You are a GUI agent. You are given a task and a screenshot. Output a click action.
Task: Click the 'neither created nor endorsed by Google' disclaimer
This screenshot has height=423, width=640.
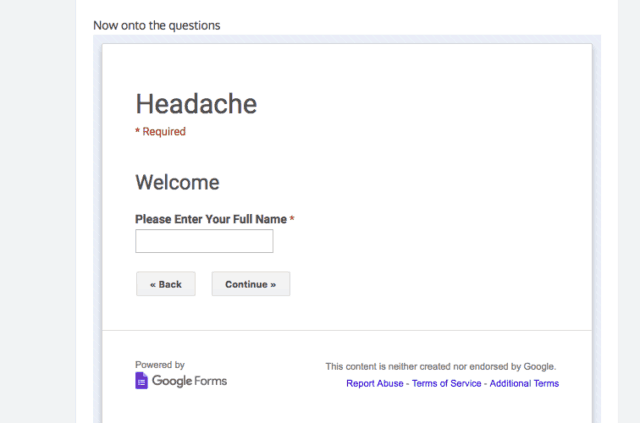(x=441, y=366)
